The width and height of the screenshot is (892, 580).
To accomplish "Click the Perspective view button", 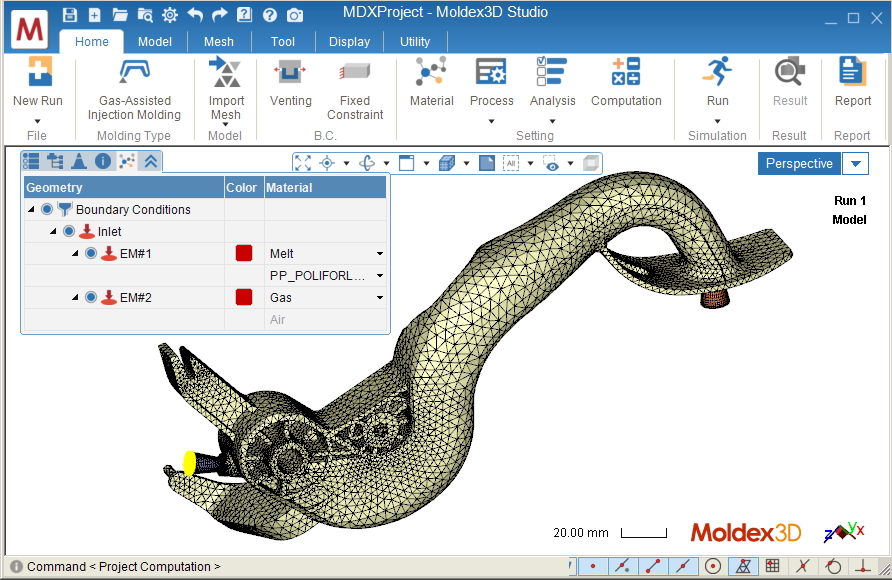I will 799,164.
